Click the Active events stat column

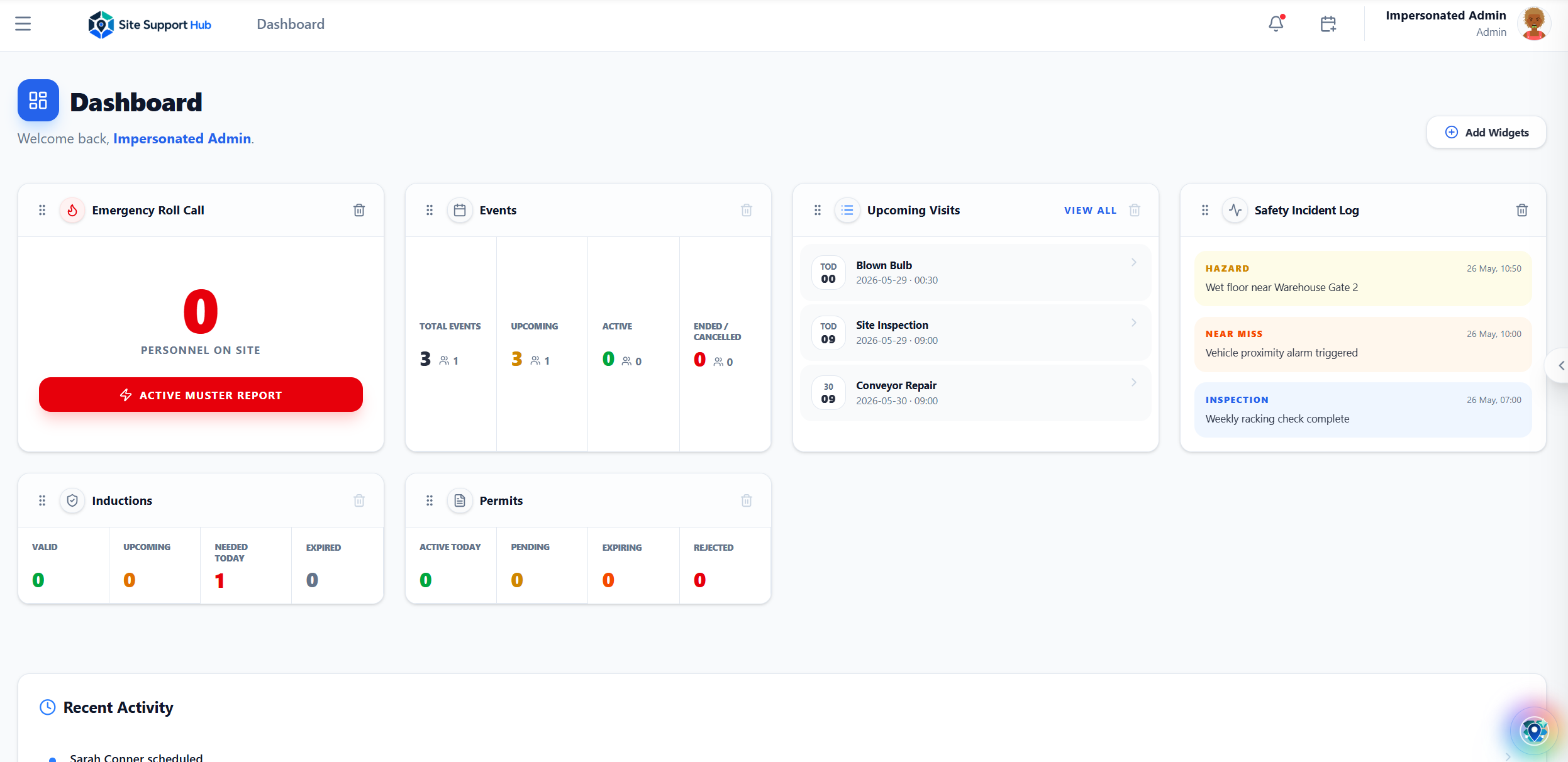633,344
